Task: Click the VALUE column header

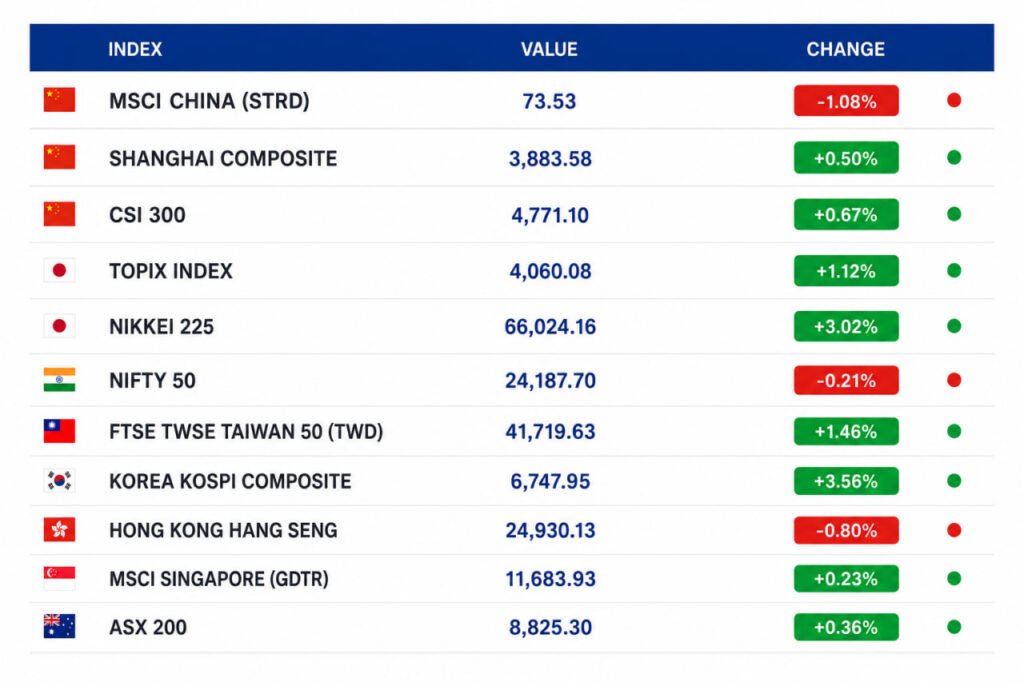Action: [549, 49]
